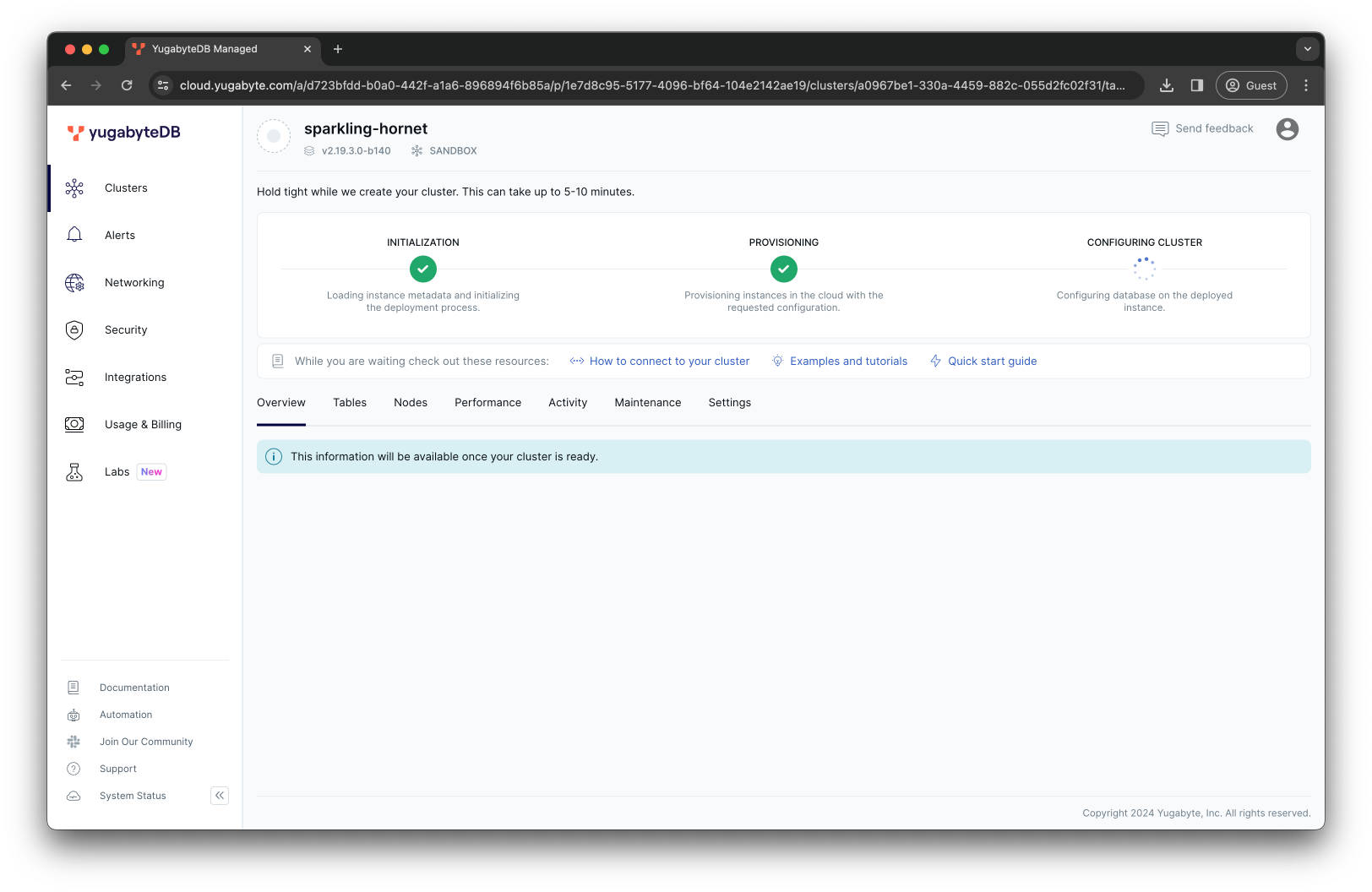Open the browser tab search chevron

[x=1307, y=49]
